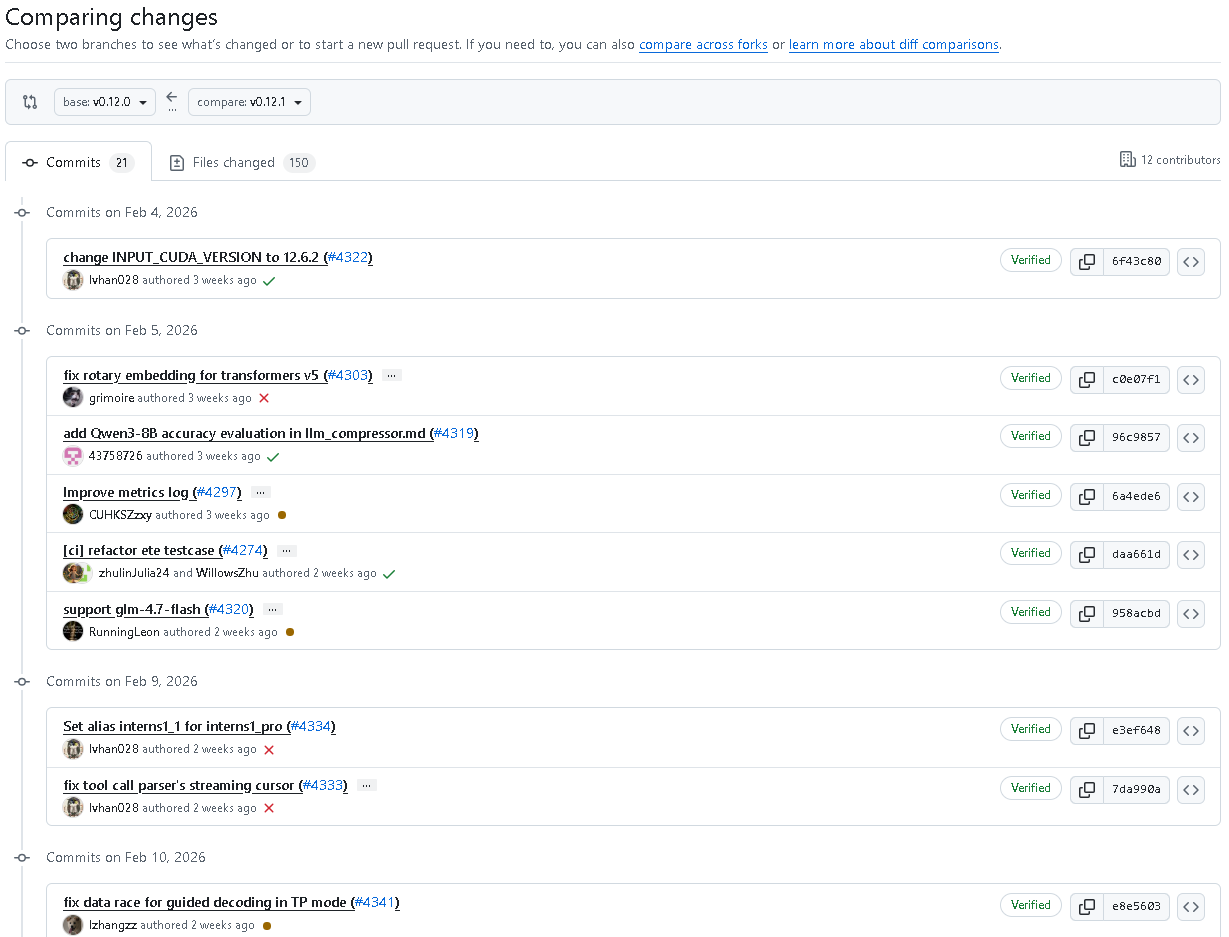1229x937 pixels.
Task: Expand description of fix rotary embedding commit
Action: (392, 376)
